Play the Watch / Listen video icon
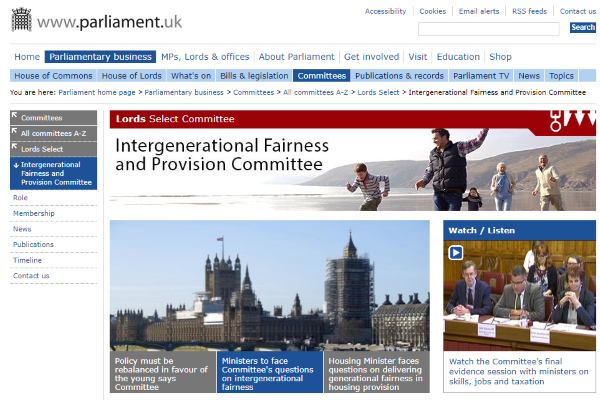Screen dimensions: 600x400 [x=455, y=253]
